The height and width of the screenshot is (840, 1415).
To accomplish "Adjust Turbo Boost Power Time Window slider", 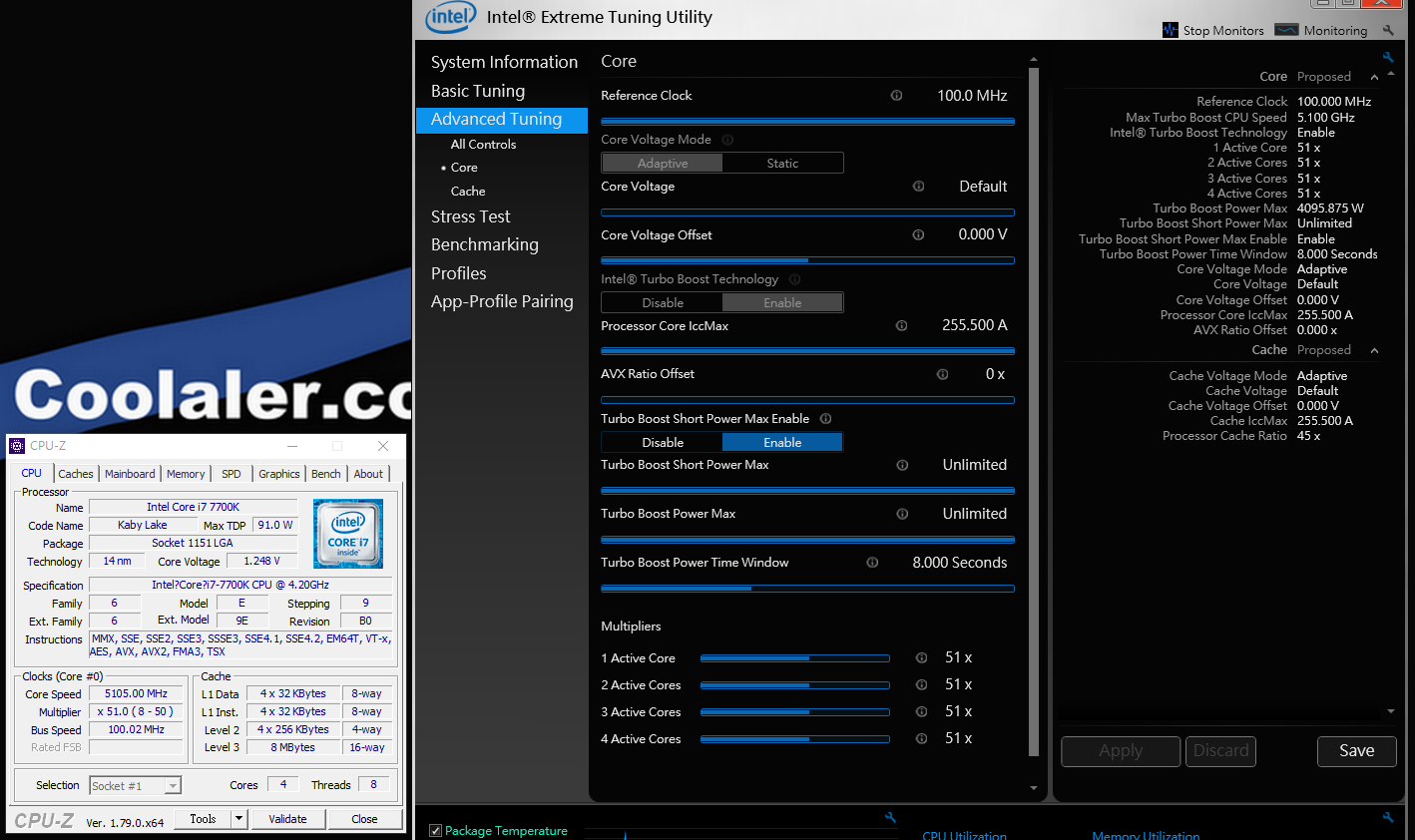I will click(807, 589).
